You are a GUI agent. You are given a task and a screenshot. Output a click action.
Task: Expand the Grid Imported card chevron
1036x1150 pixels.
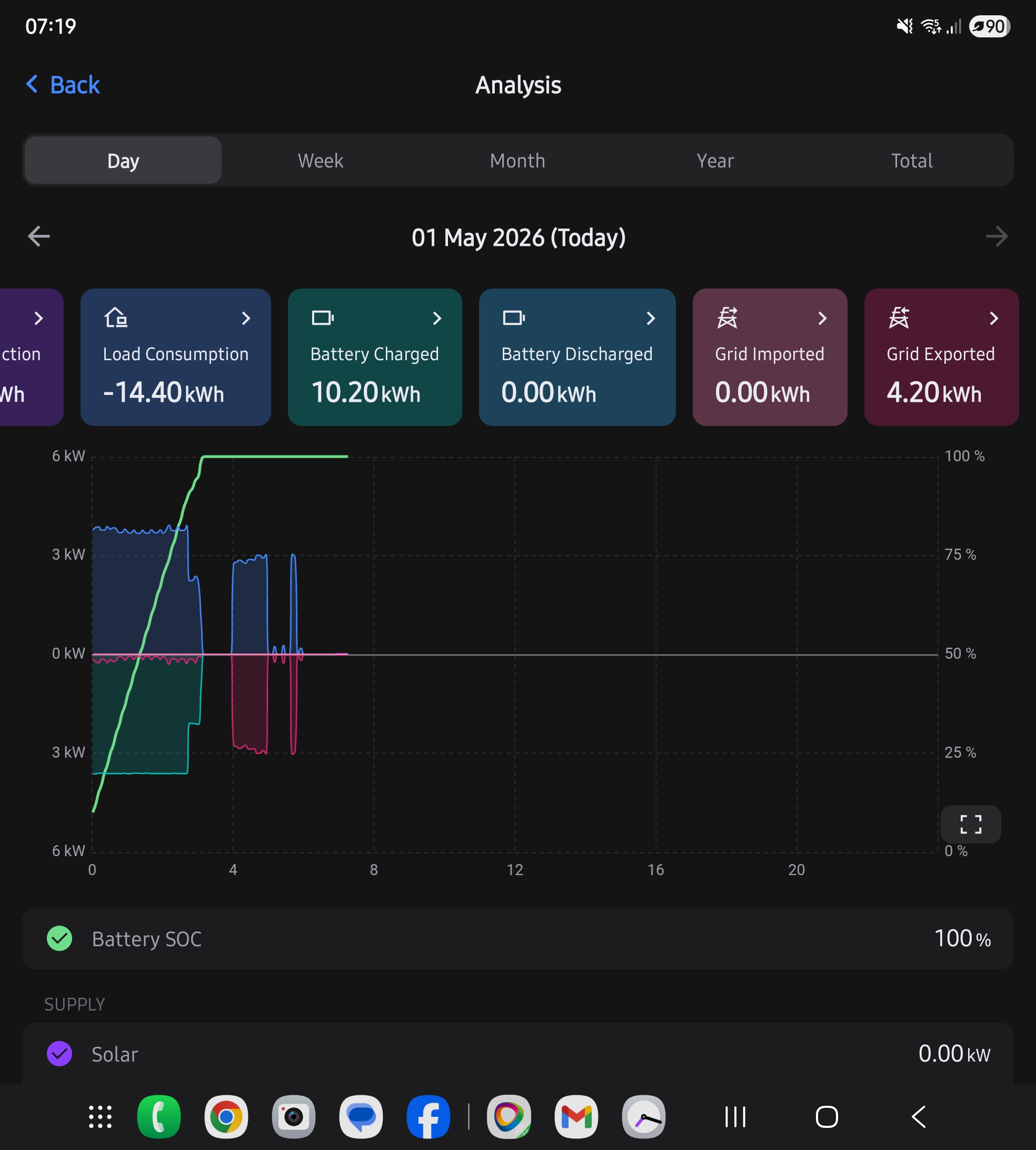[x=822, y=318]
